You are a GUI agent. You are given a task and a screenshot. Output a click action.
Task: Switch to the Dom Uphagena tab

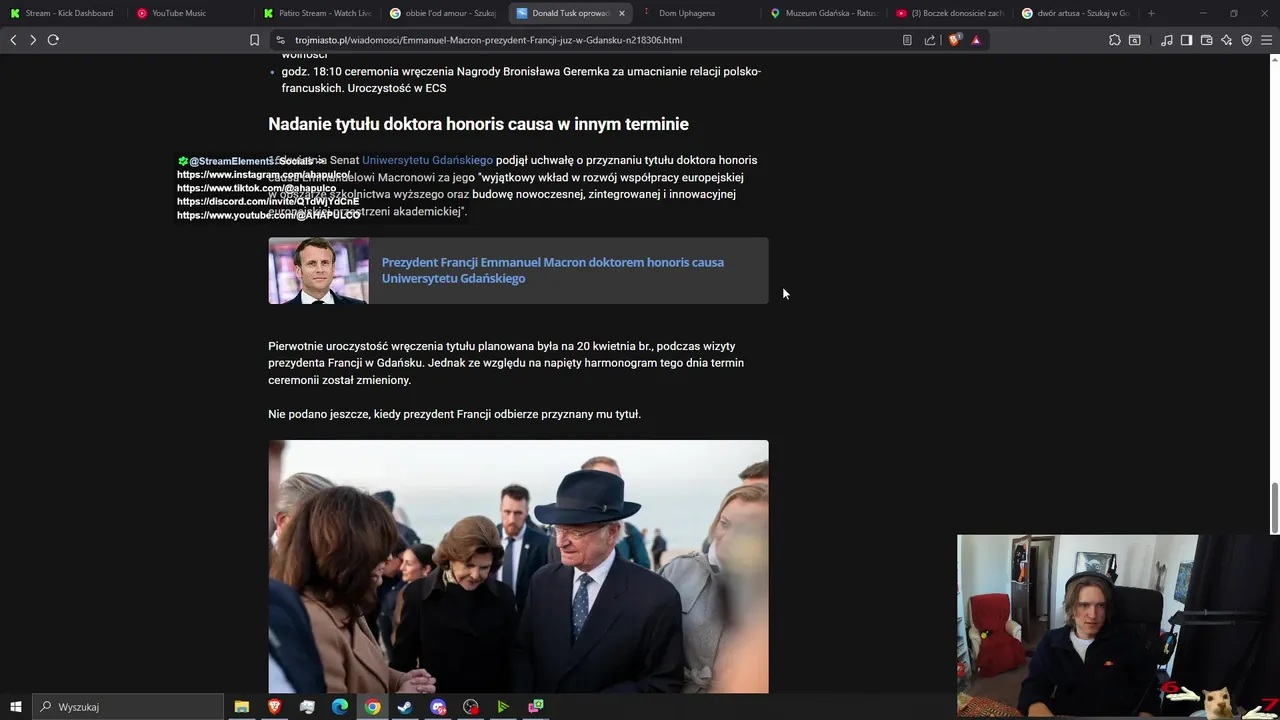695,13
